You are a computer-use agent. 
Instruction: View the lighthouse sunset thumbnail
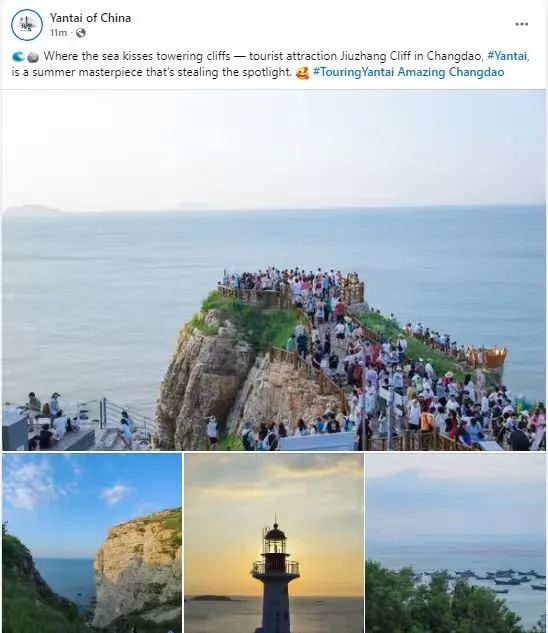(x=274, y=543)
